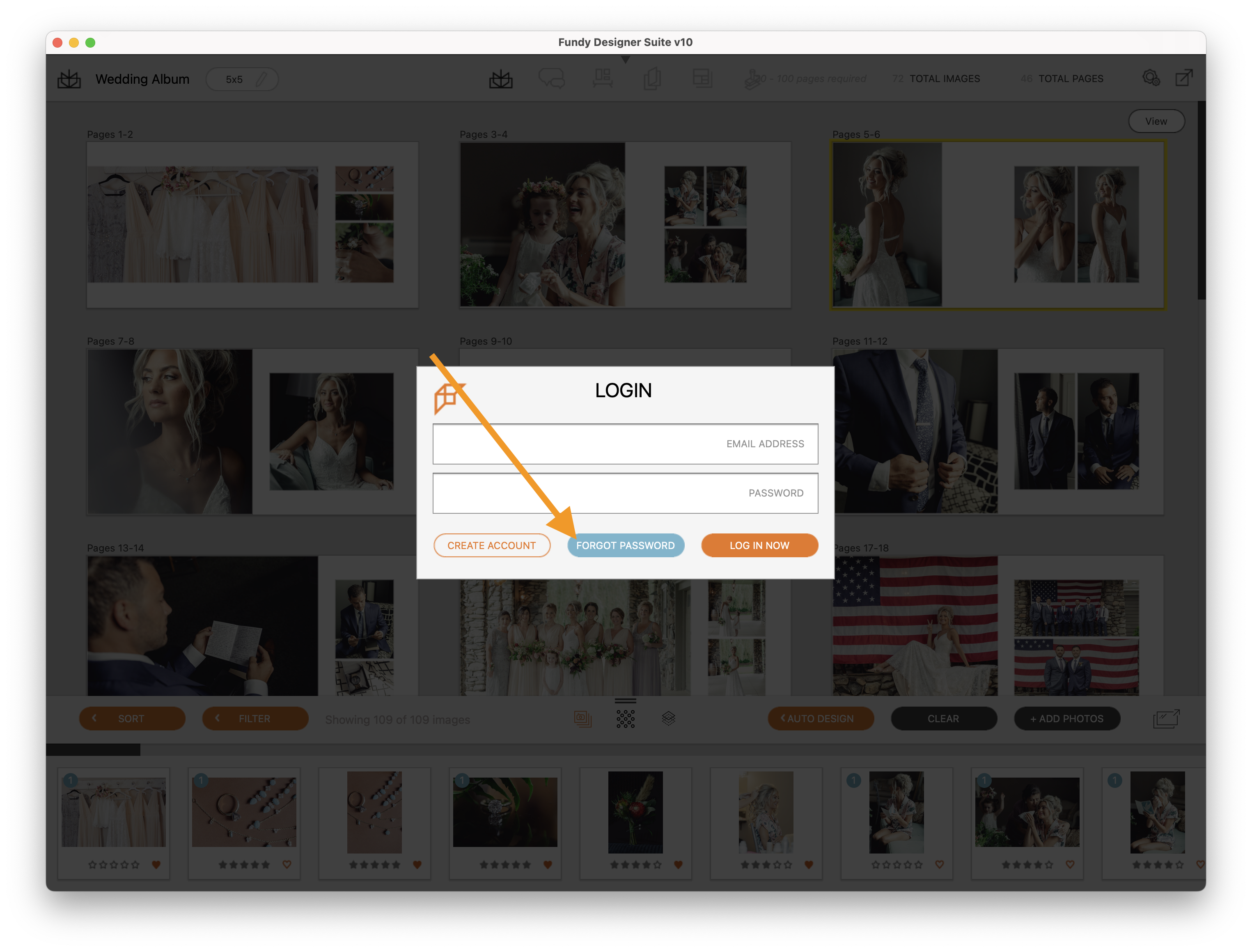The width and height of the screenshot is (1252, 952).
Task: Click CREATE ACCOUNT link in dialog
Action: click(491, 545)
